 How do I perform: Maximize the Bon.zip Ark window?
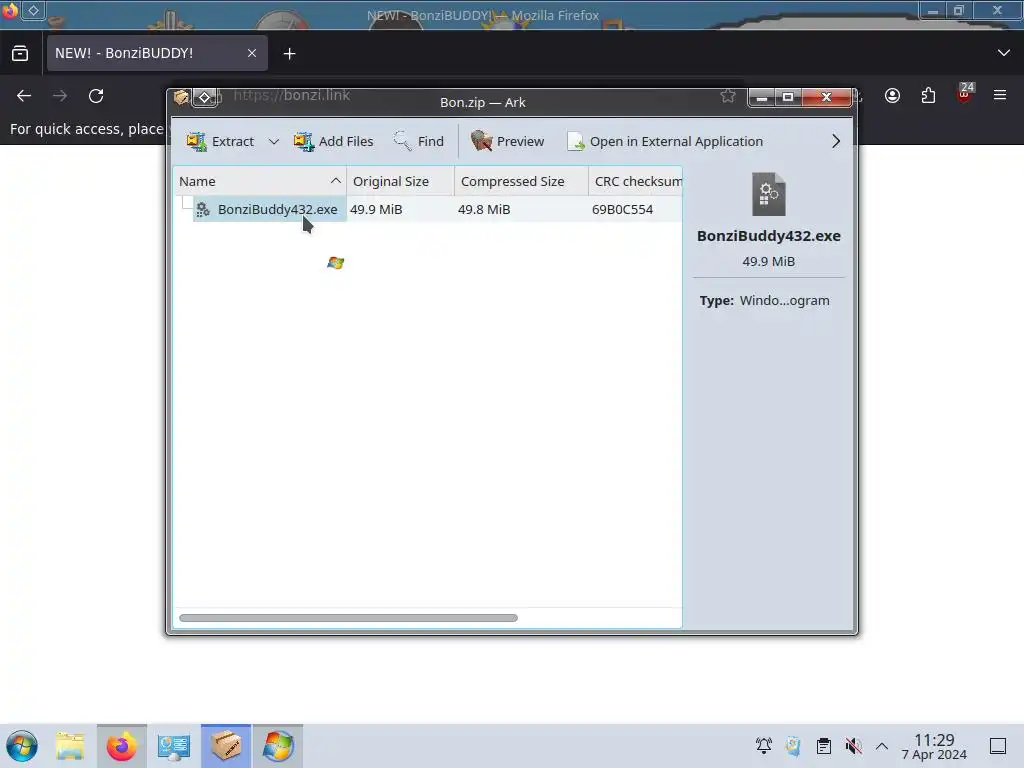tap(788, 97)
